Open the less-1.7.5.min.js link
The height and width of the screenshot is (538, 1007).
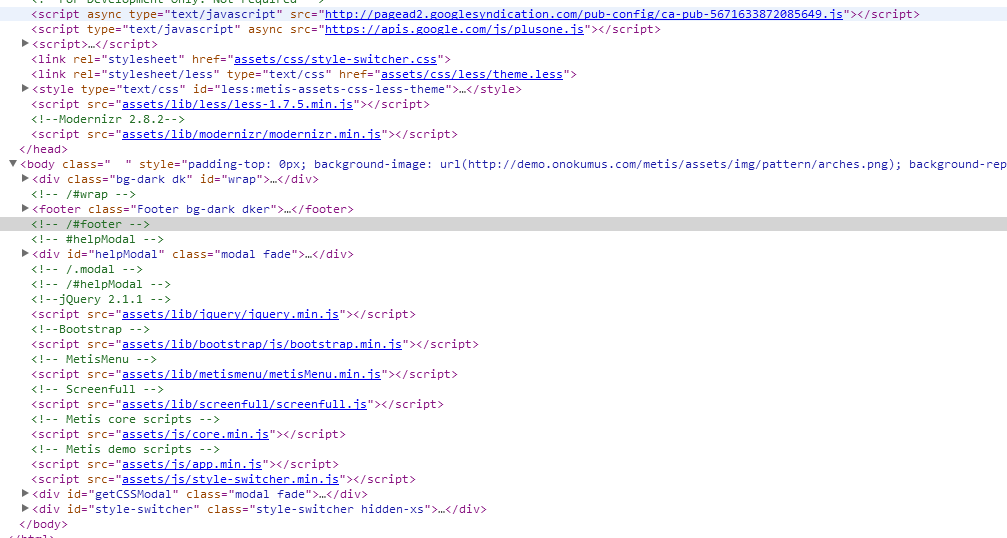click(x=237, y=104)
